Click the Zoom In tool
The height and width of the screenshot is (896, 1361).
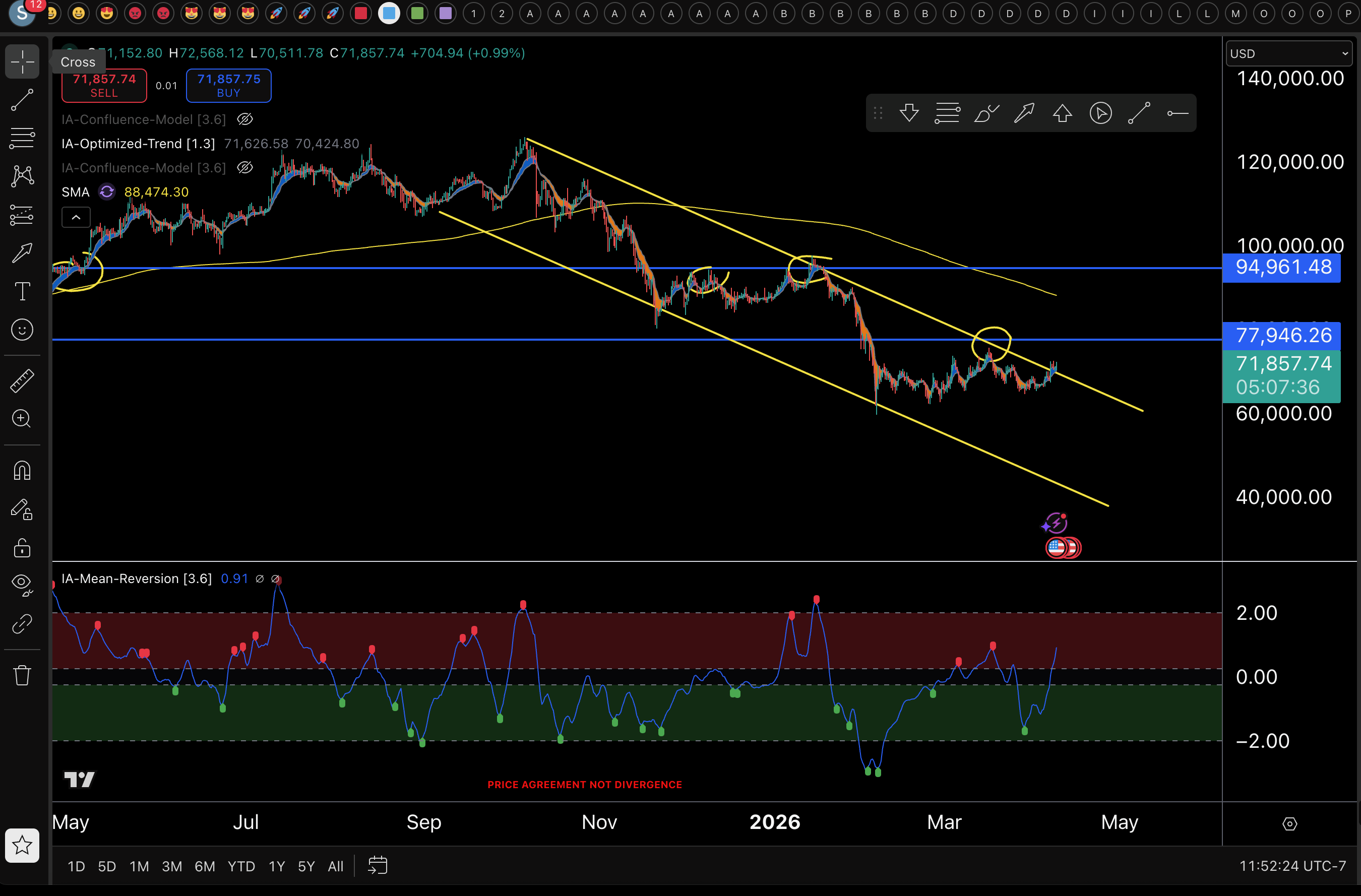pos(22,419)
